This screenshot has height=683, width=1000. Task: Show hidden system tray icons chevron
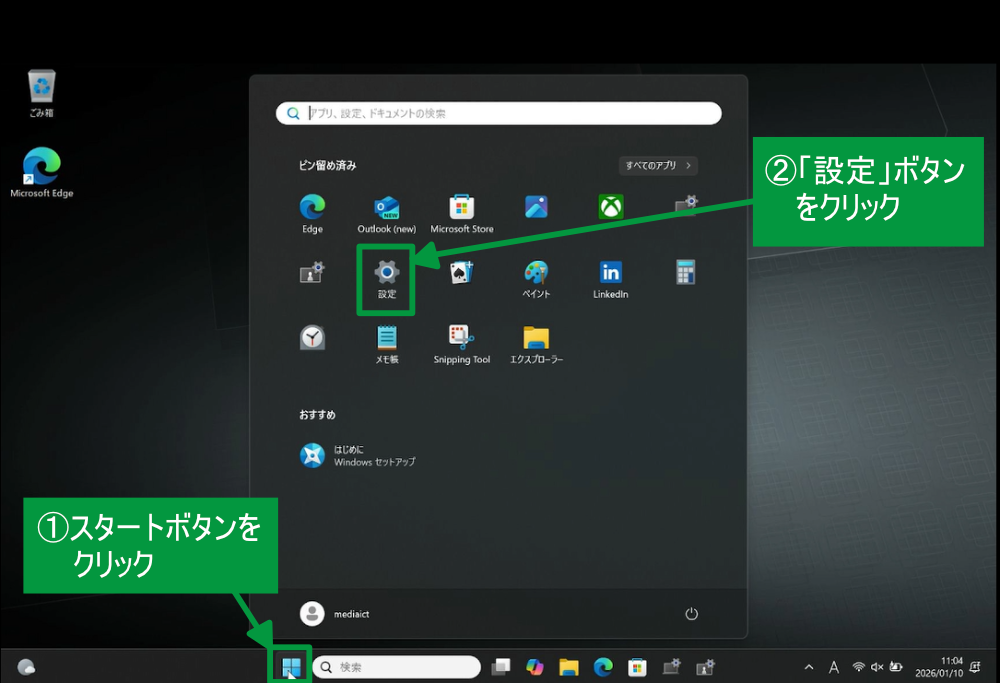pyautogui.click(x=809, y=667)
